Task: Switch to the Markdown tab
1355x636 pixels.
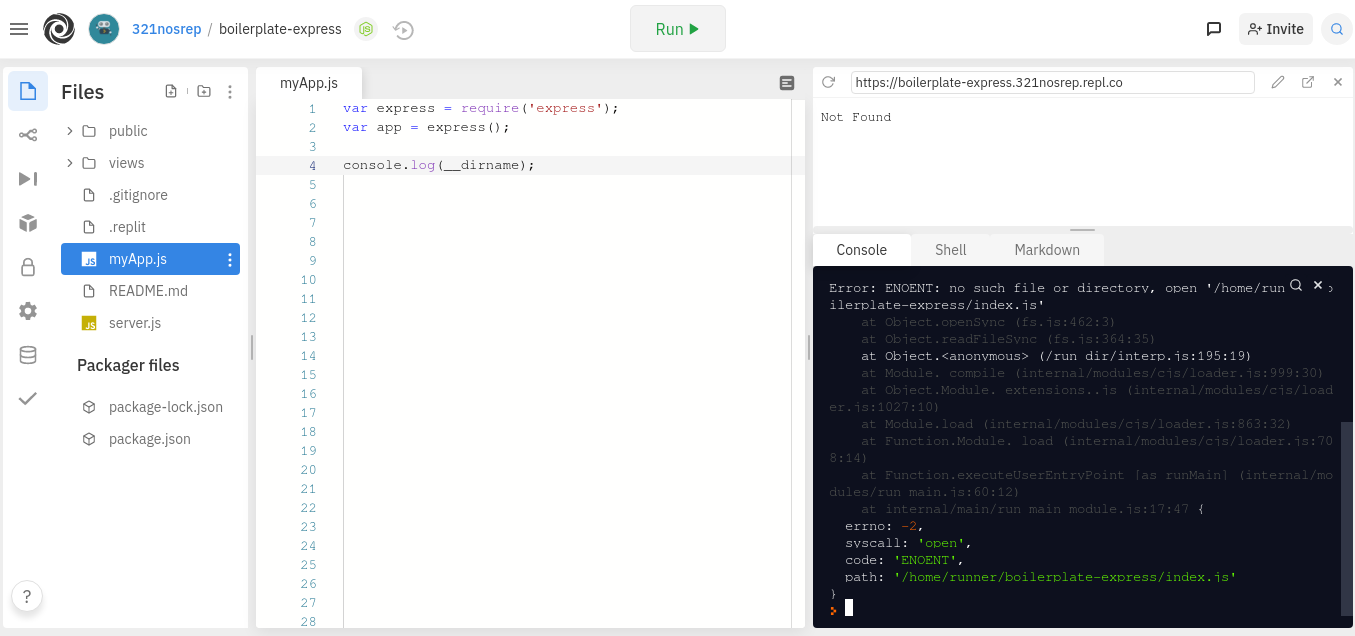Action: pos(1046,249)
